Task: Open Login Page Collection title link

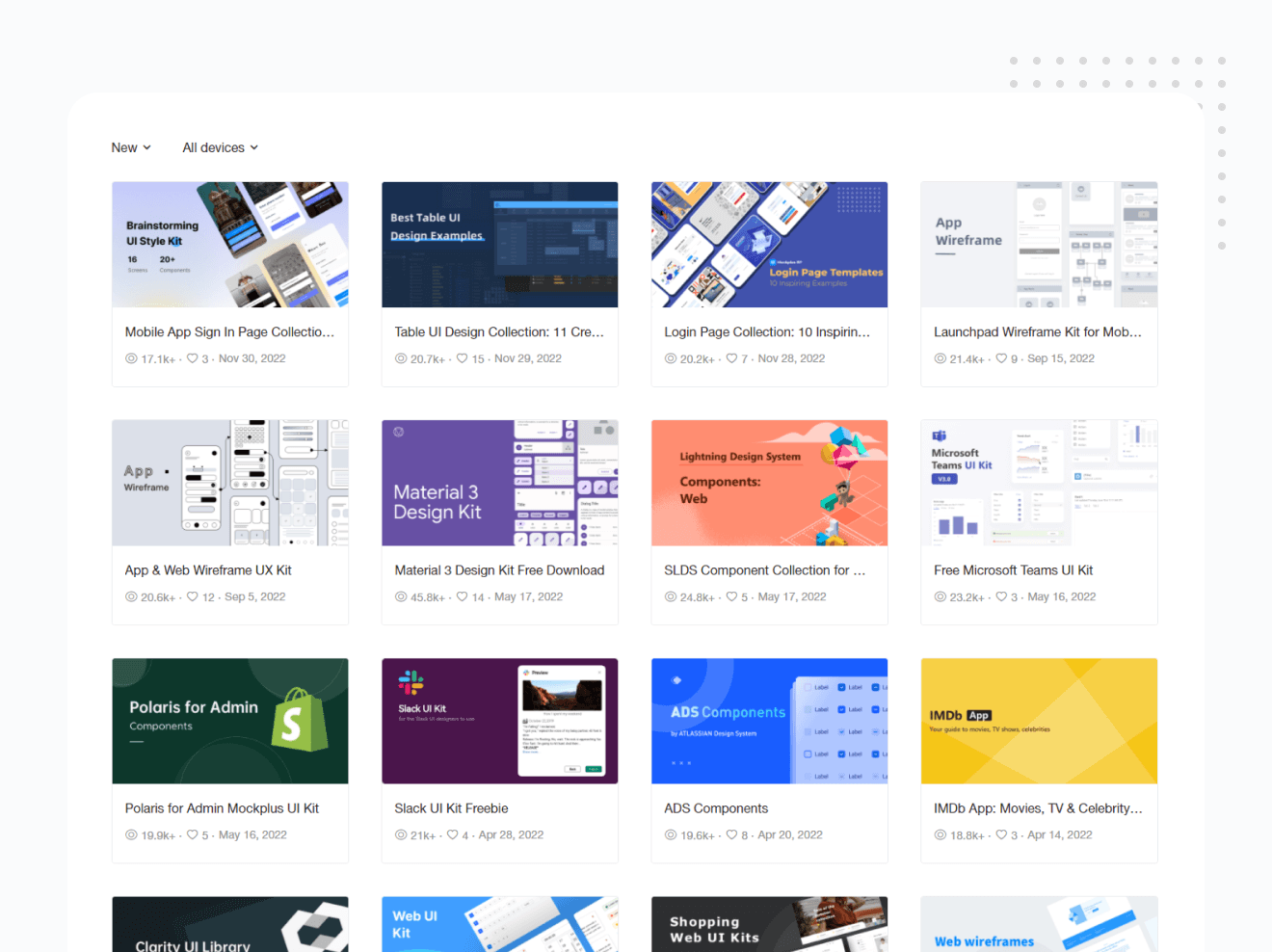Action: [766, 331]
